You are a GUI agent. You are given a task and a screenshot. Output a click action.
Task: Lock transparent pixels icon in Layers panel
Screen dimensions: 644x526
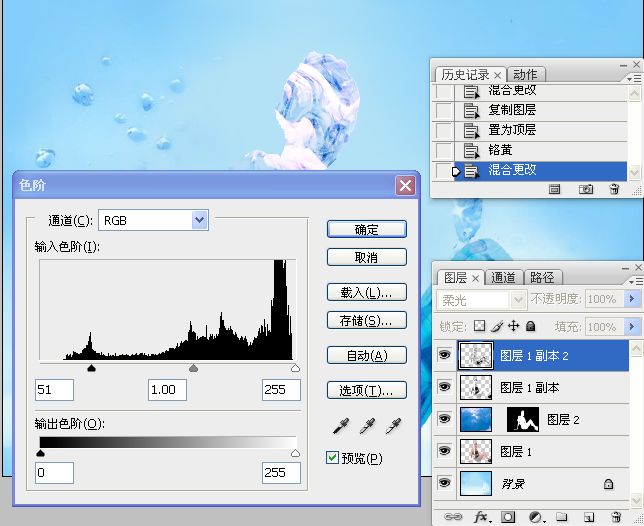479,326
